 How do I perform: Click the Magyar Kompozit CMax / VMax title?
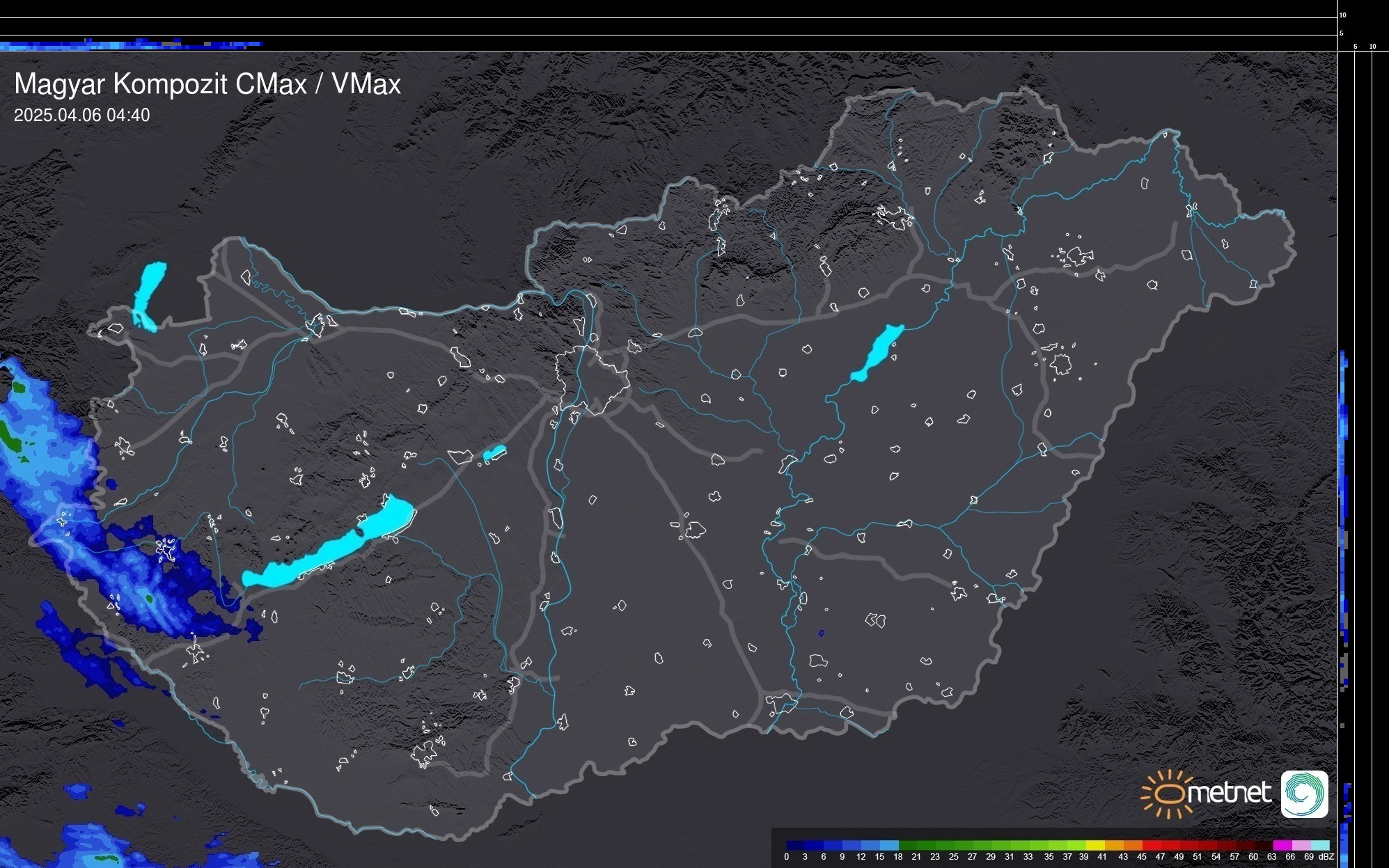207,84
